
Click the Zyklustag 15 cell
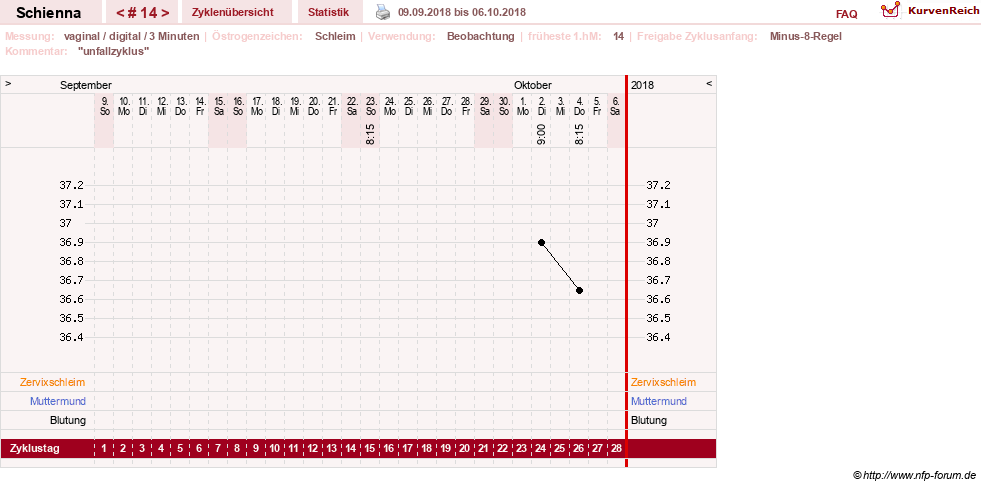(370, 448)
